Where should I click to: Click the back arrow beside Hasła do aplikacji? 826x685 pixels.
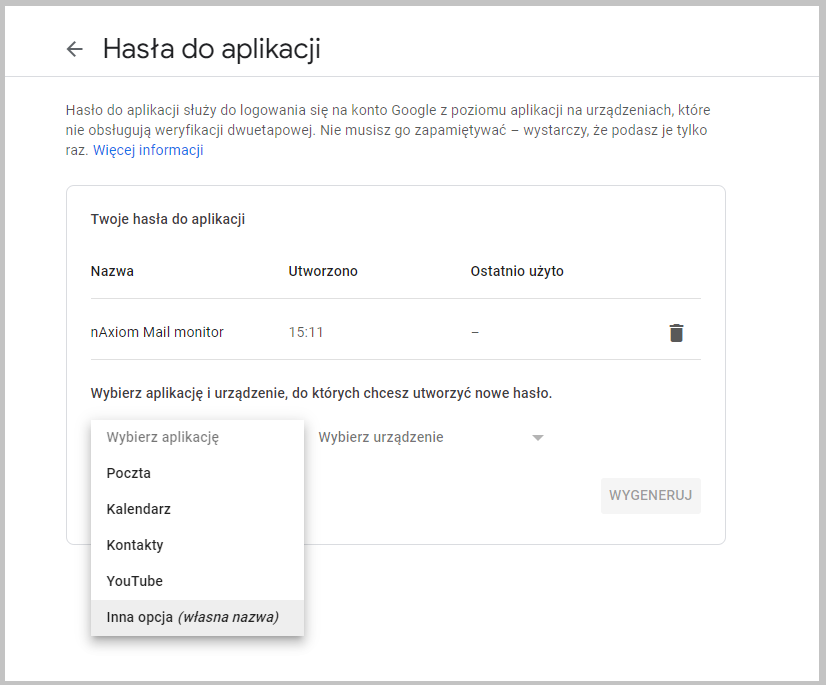tap(75, 48)
